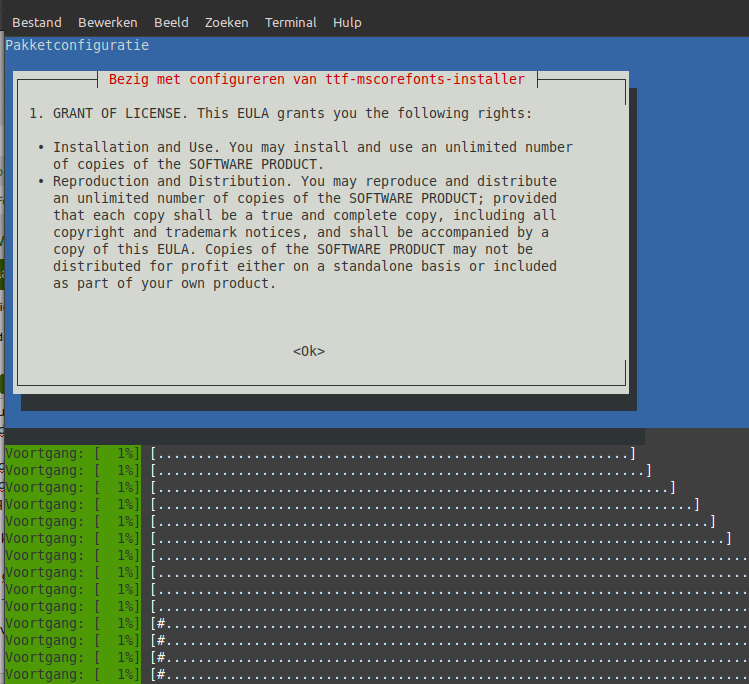This screenshot has height=684, width=749.
Task: Click the line starting 'an unlimited number of copies'
Action: [305, 198]
